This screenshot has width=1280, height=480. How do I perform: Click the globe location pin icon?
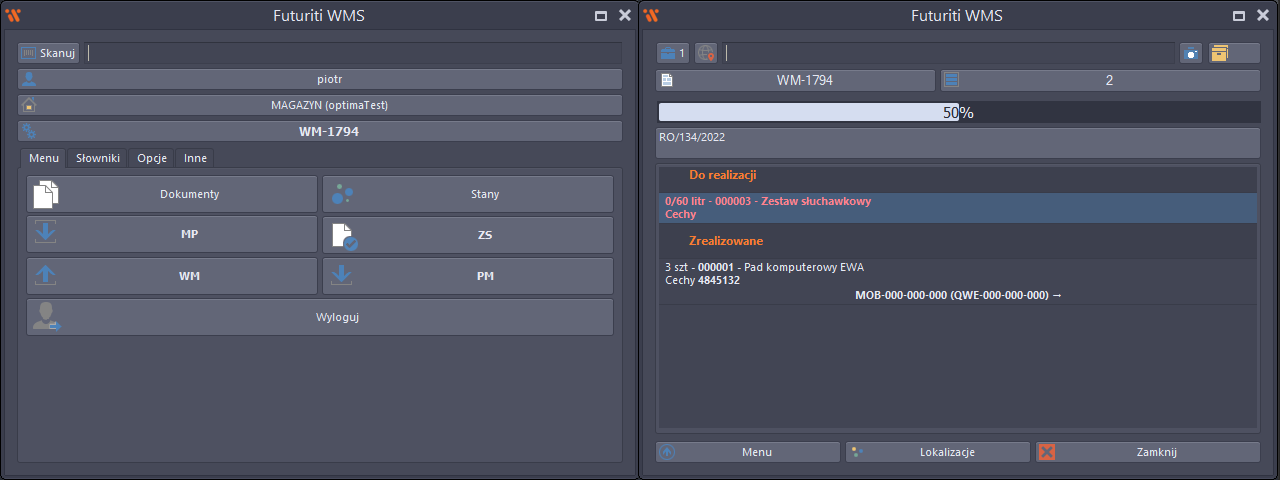pos(706,53)
